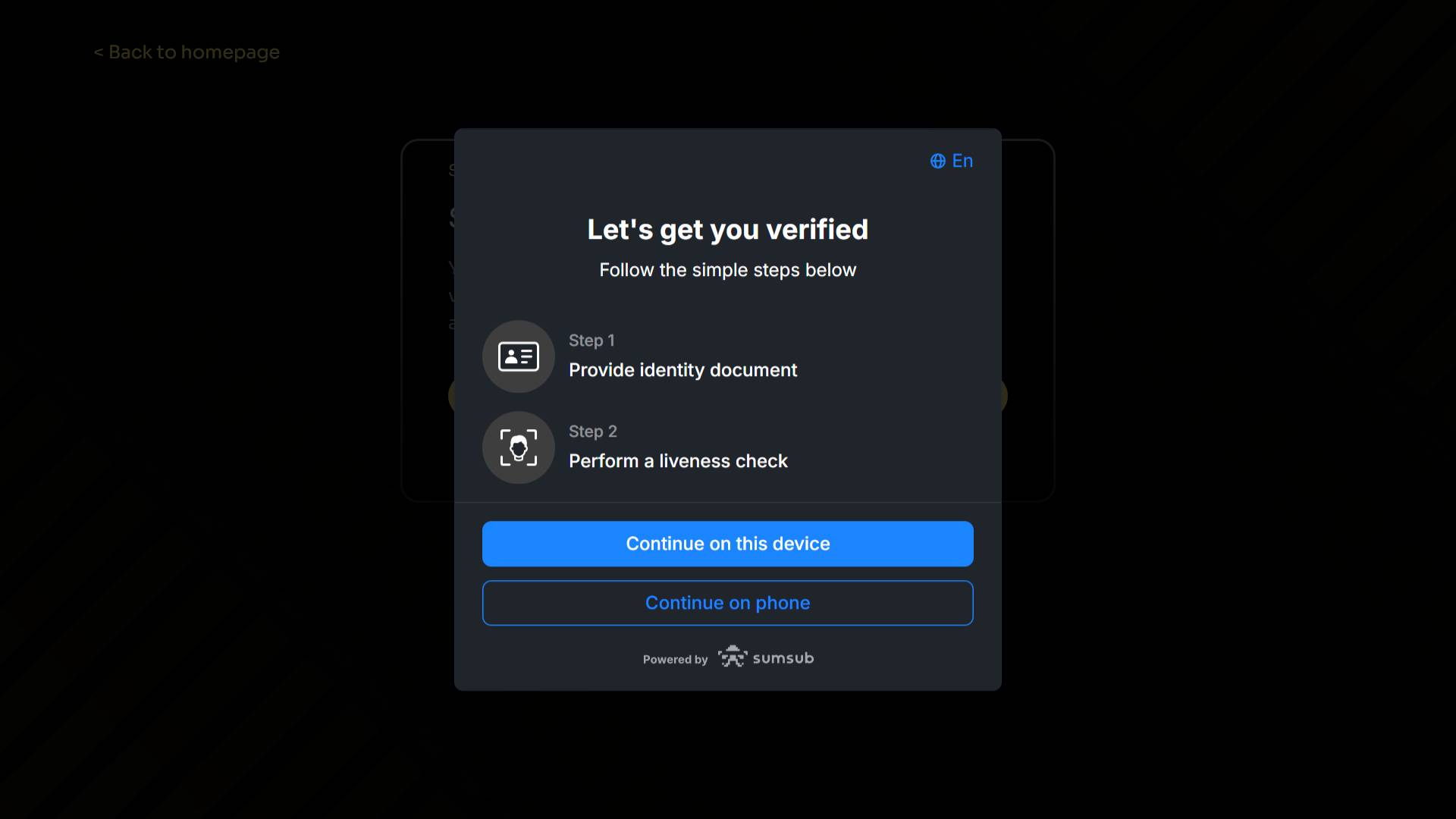Open the sumsub wordmark link
Viewport: 1456px width, 819px height.
coord(783,658)
